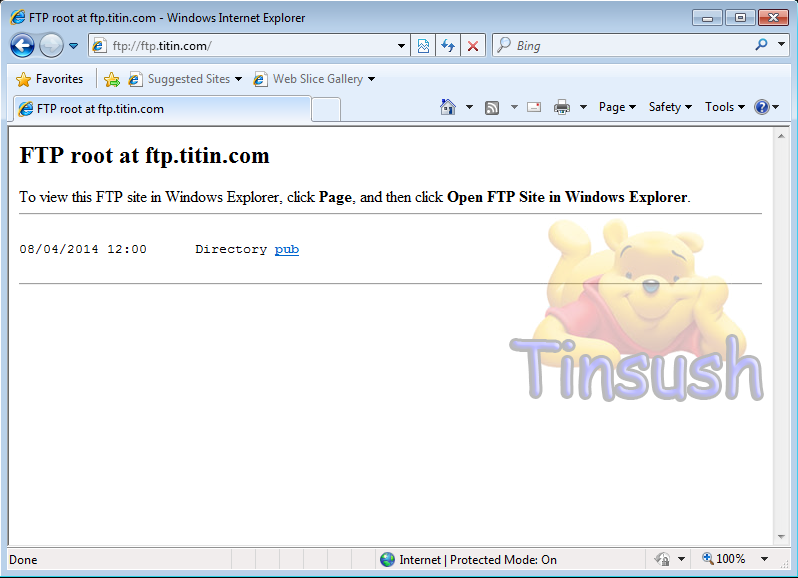The height and width of the screenshot is (578, 798).
Task: Click the 'Done' status text
Action: pyautogui.click(x=23, y=560)
